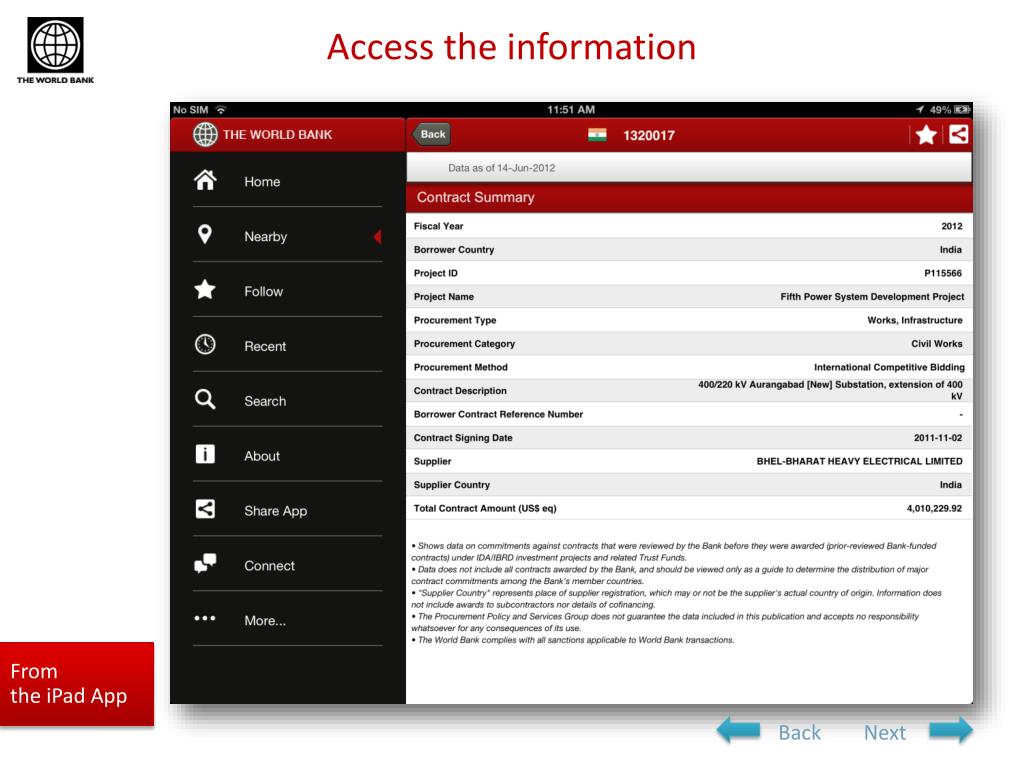1024x768 pixels.
Task: Click the About info icon
Action: (x=205, y=454)
